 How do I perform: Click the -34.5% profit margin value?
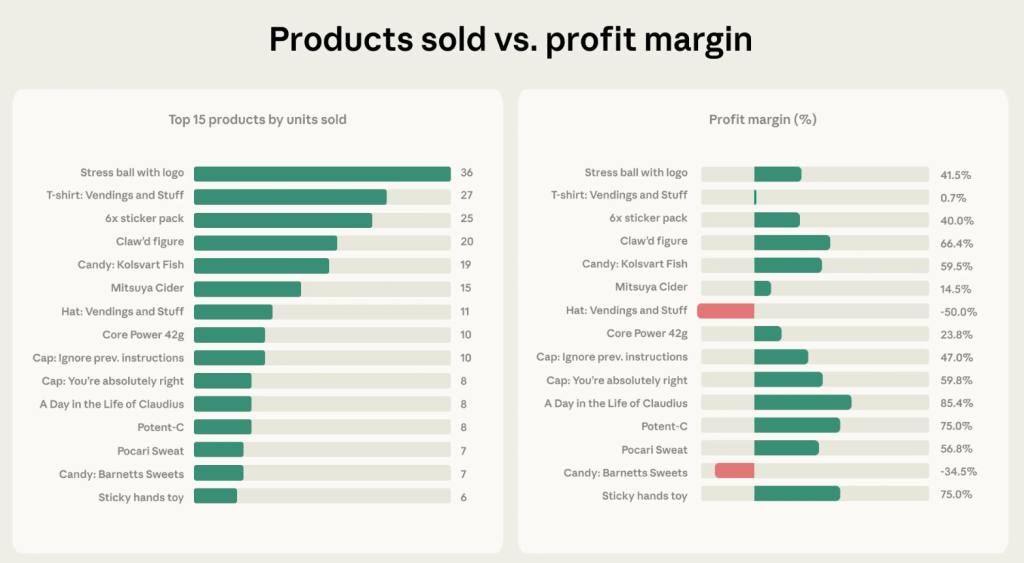pyautogui.click(x=958, y=472)
